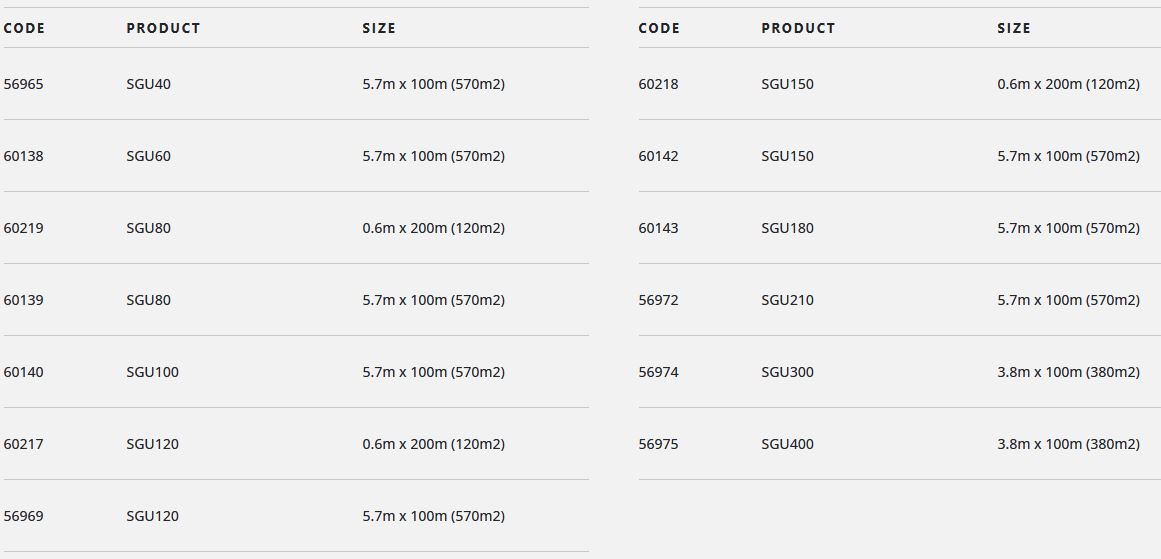Click product code 56965
The image size is (1161, 559).
coord(24,84)
